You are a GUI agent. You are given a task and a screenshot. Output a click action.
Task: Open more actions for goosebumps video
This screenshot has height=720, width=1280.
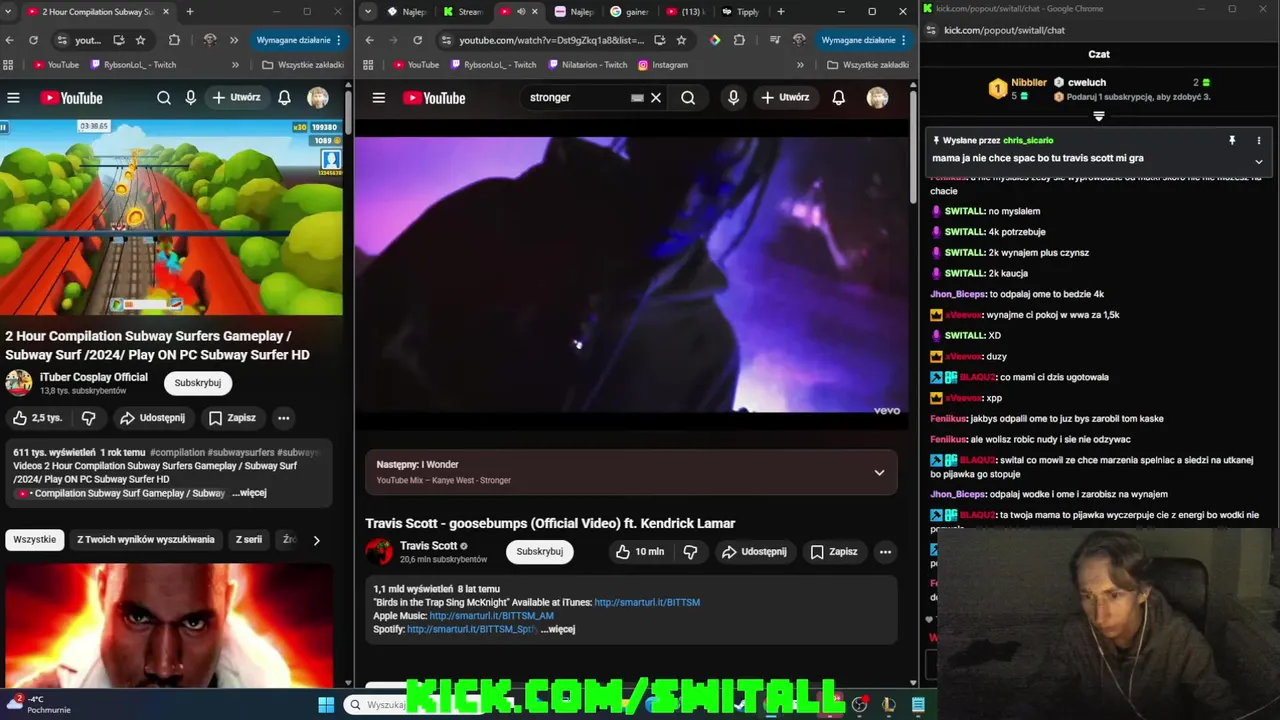tap(885, 552)
